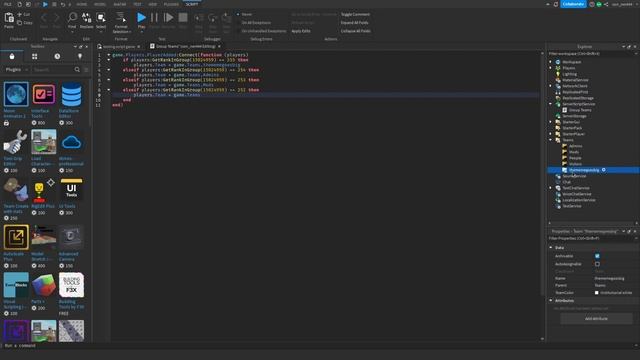Image resolution: width=640 pixels, height=360 pixels.
Task: Expand the Workspace node in Explorer
Action: [x=551, y=62]
